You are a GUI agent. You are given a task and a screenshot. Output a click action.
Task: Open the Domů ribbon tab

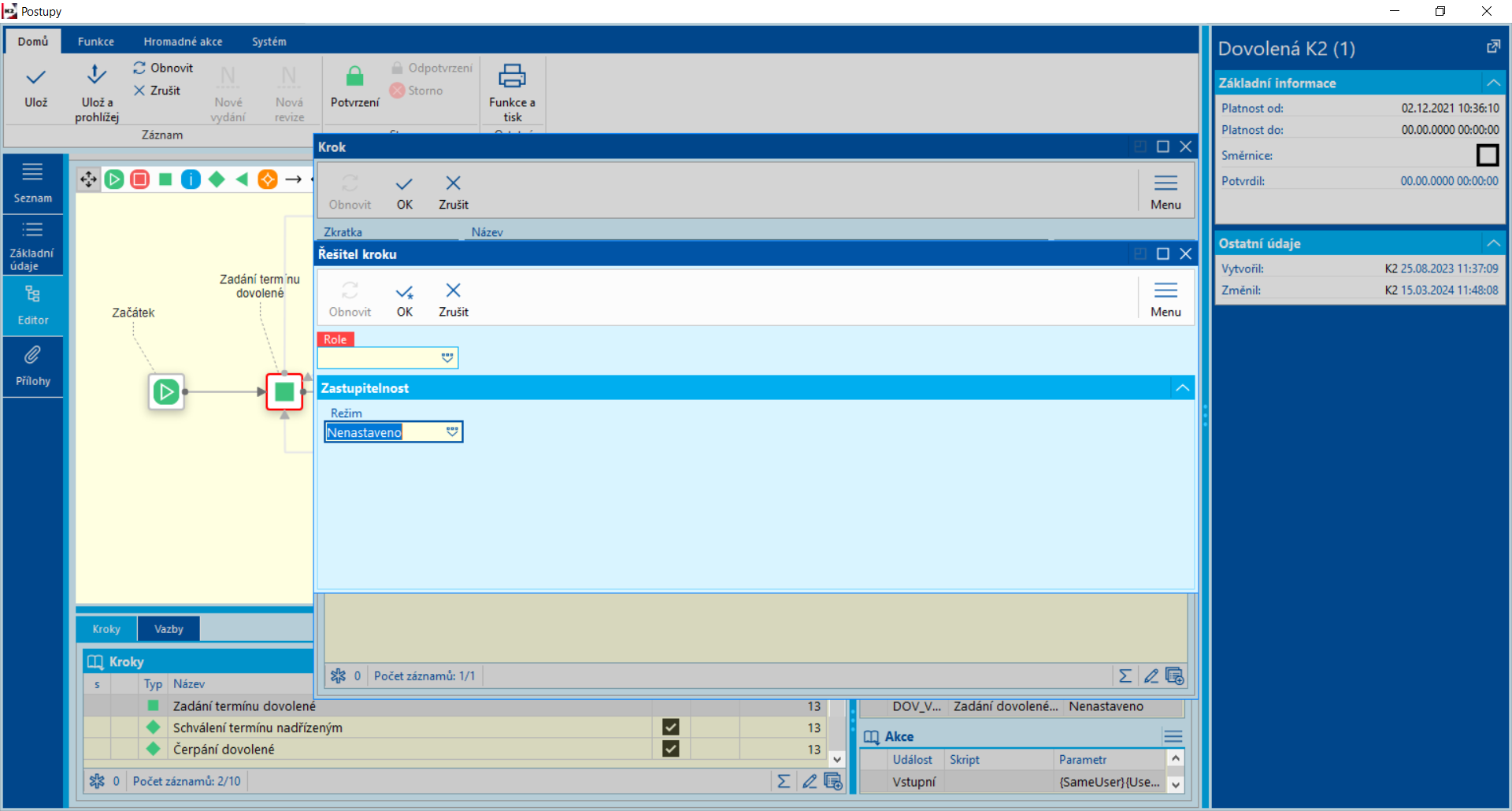(x=33, y=41)
